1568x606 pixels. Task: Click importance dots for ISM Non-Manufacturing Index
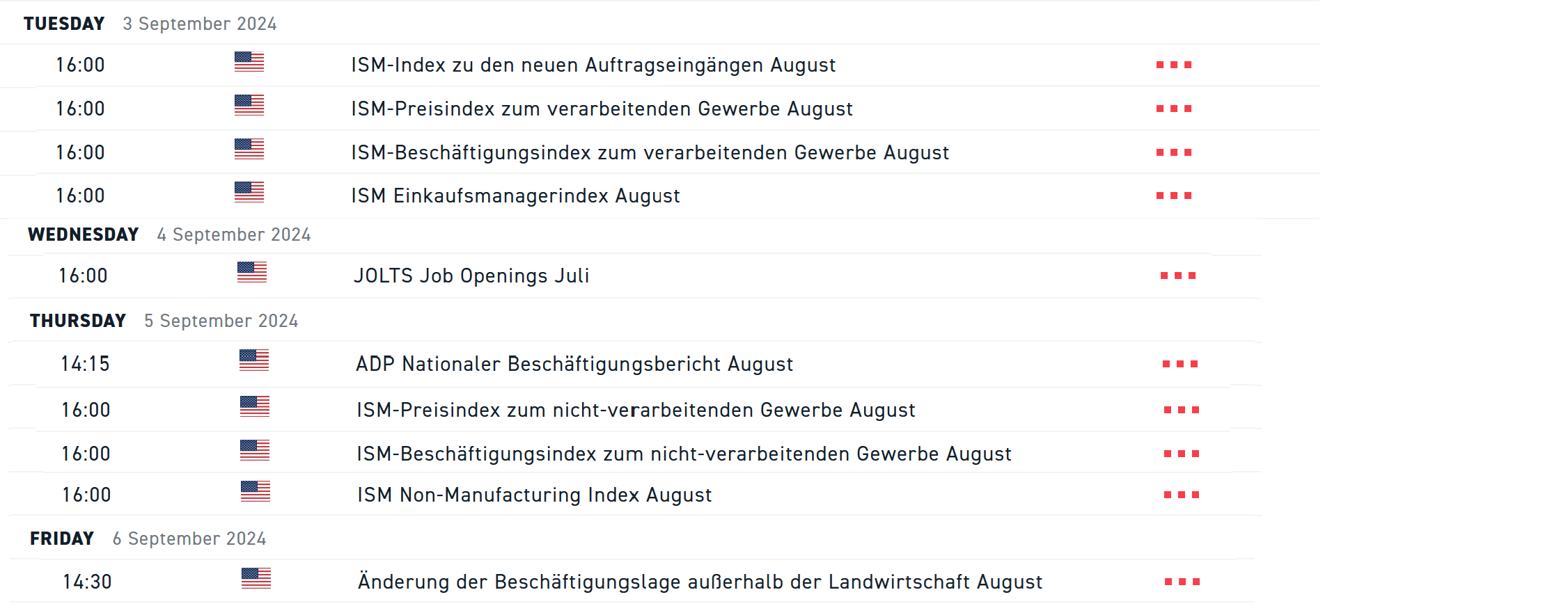(1182, 495)
